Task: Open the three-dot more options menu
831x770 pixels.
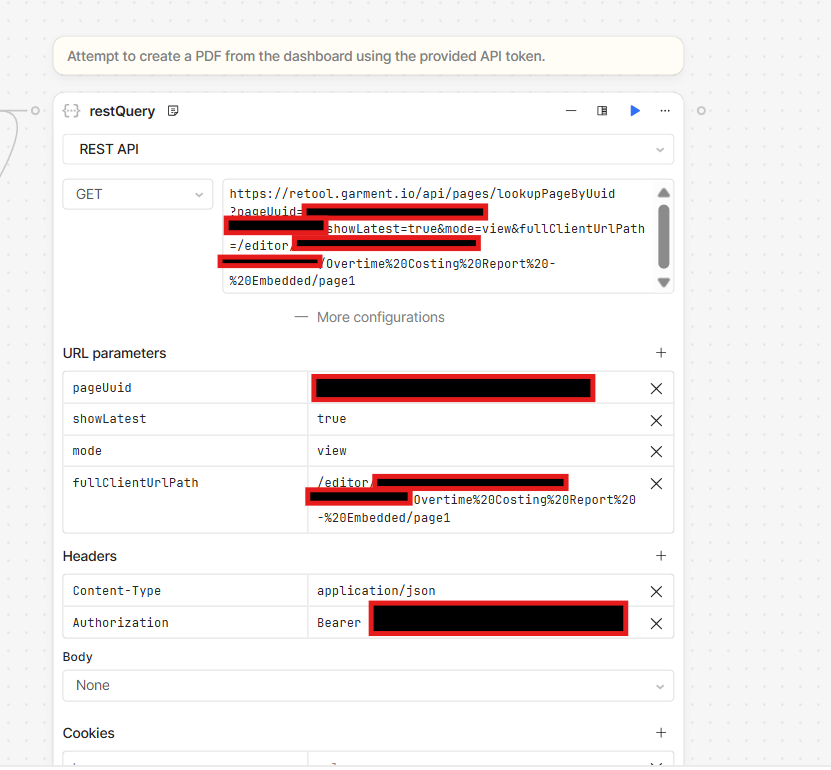Action: [x=665, y=111]
